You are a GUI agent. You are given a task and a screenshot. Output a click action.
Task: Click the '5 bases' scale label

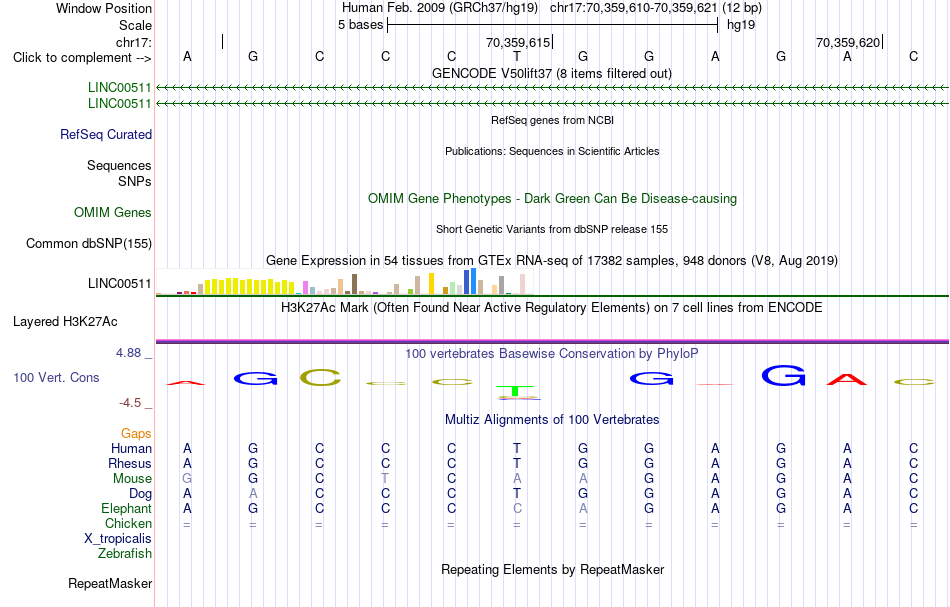[360, 25]
